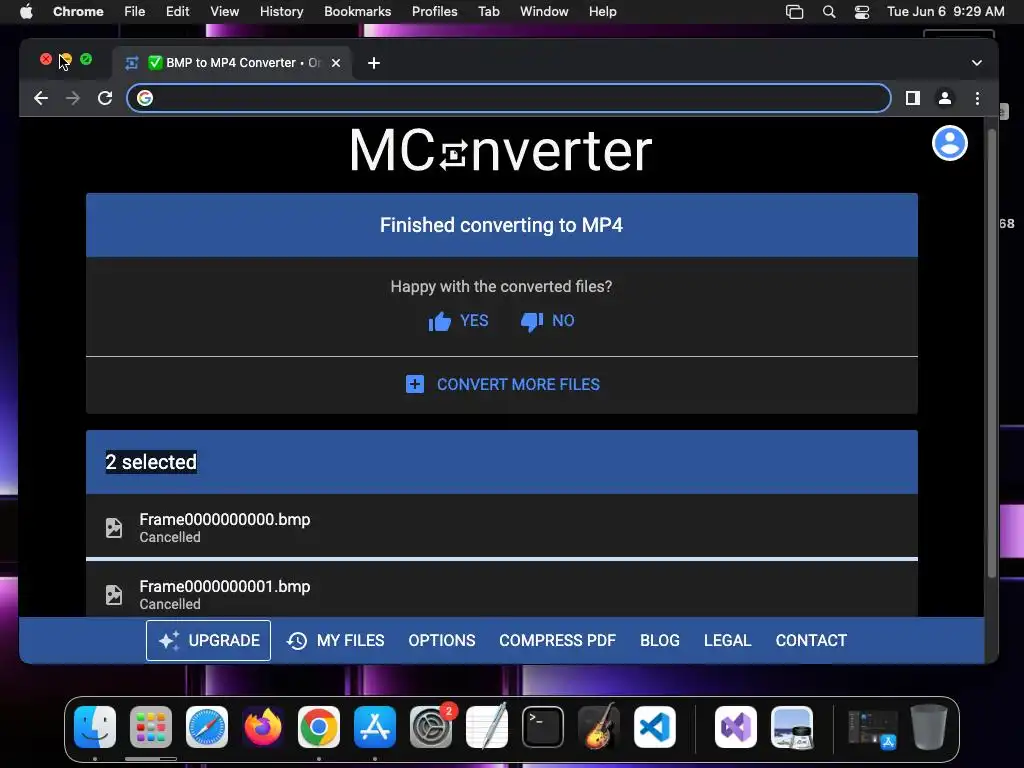The image size is (1024, 768).
Task: Close the BMP to MP4 Converter tab
Action: [336, 63]
